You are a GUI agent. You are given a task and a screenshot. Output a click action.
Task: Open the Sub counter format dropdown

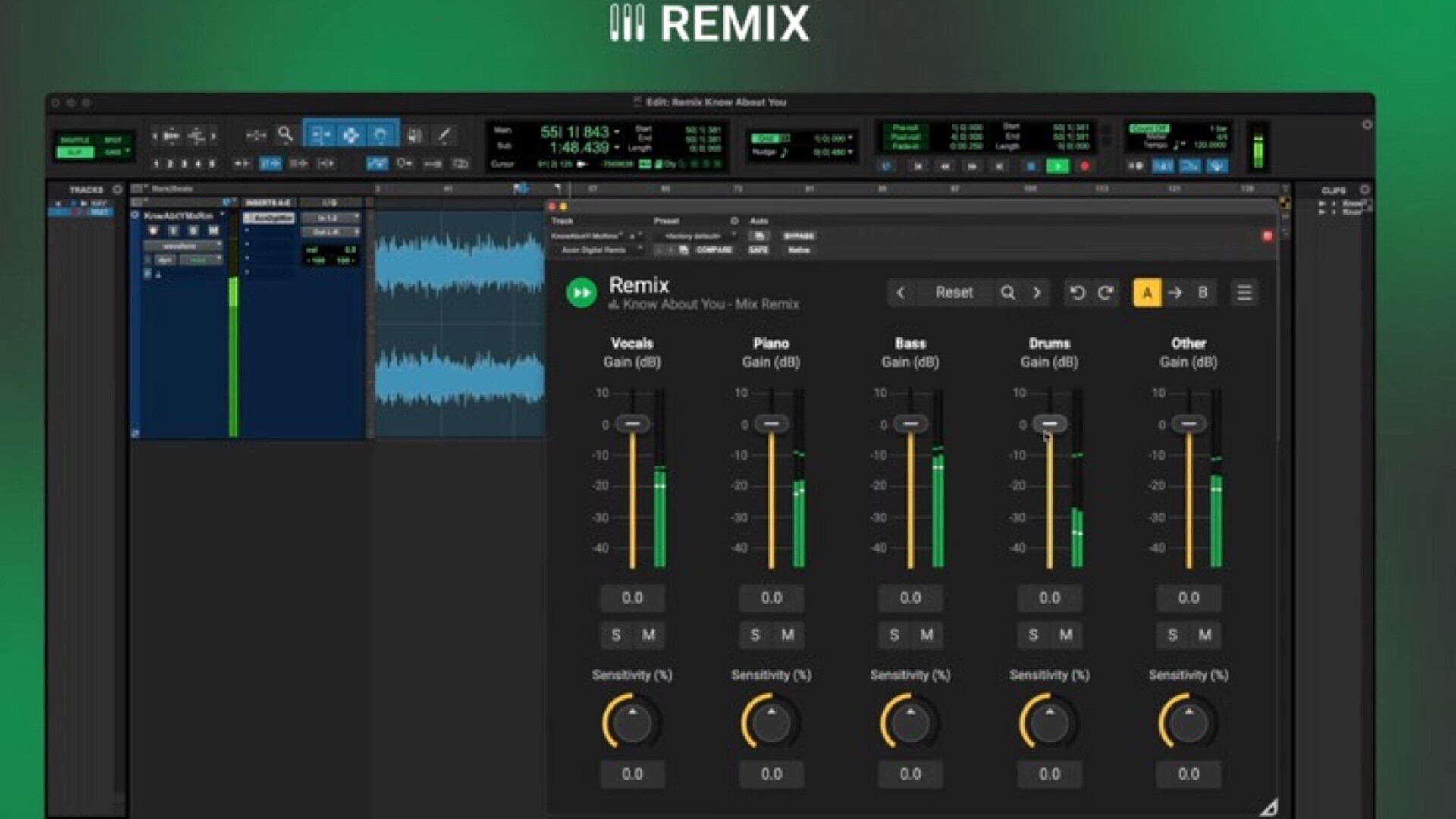pyautogui.click(x=617, y=147)
